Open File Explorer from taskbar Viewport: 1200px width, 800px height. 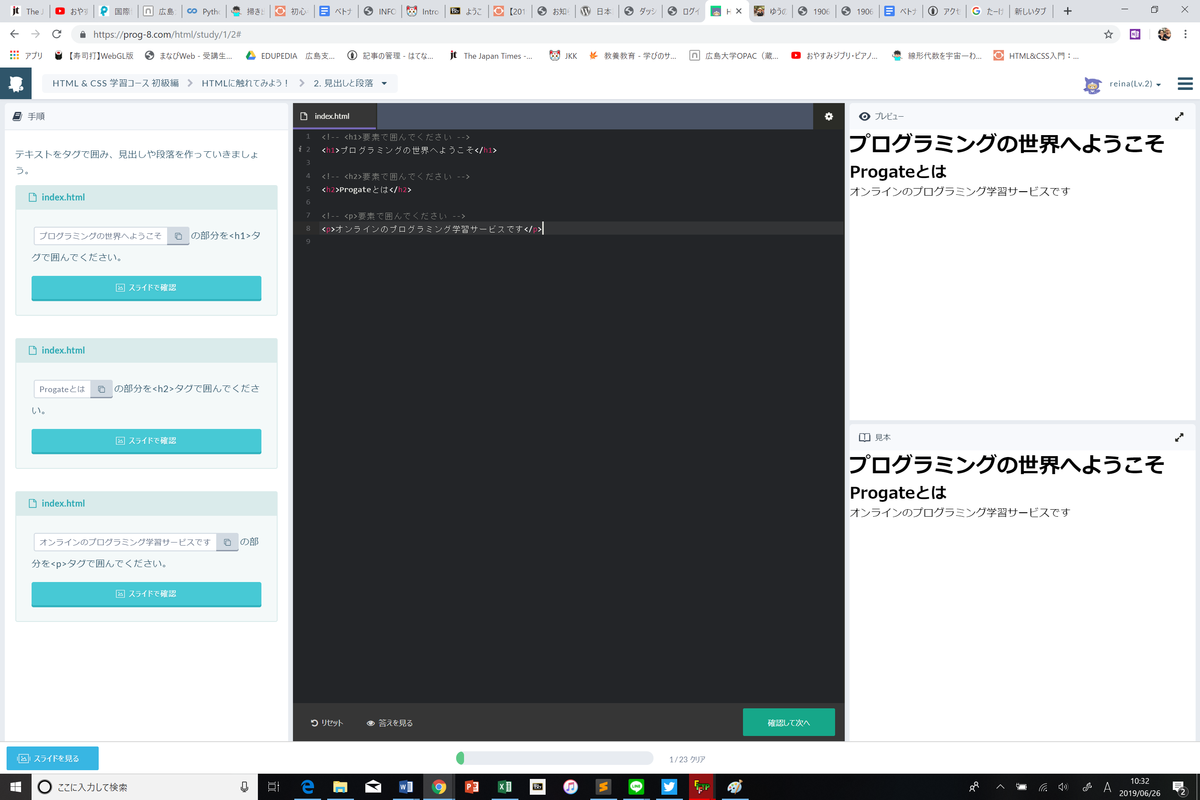pyautogui.click(x=340, y=787)
